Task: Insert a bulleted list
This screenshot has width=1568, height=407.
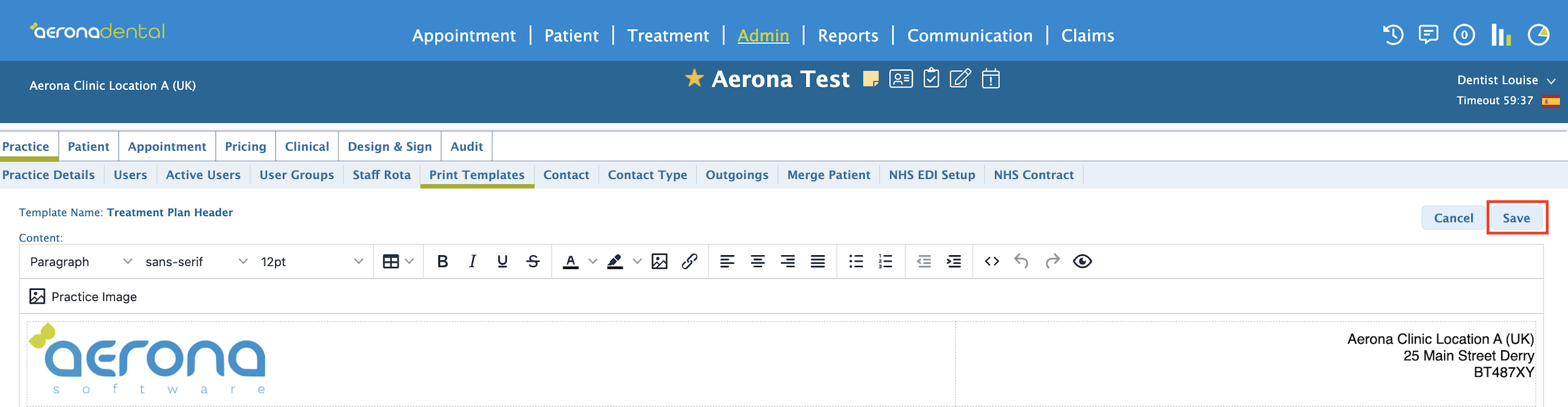Action: (856, 261)
